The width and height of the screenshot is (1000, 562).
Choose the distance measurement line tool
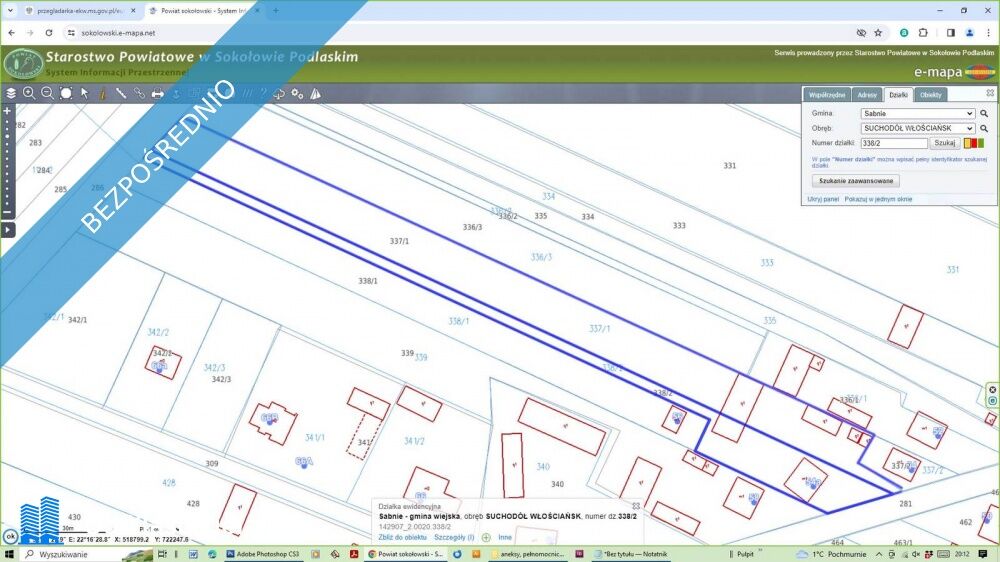coord(121,93)
